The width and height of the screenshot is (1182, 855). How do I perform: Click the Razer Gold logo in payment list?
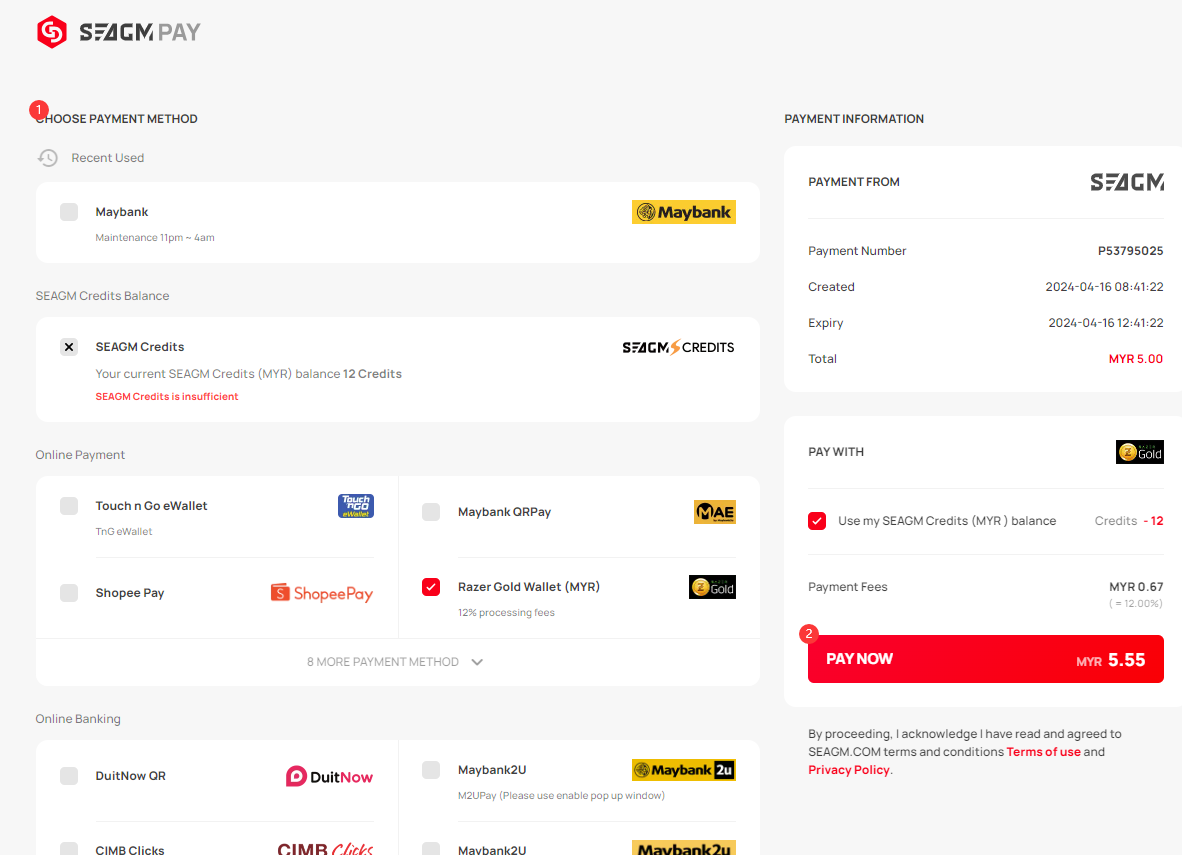click(712, 587)
